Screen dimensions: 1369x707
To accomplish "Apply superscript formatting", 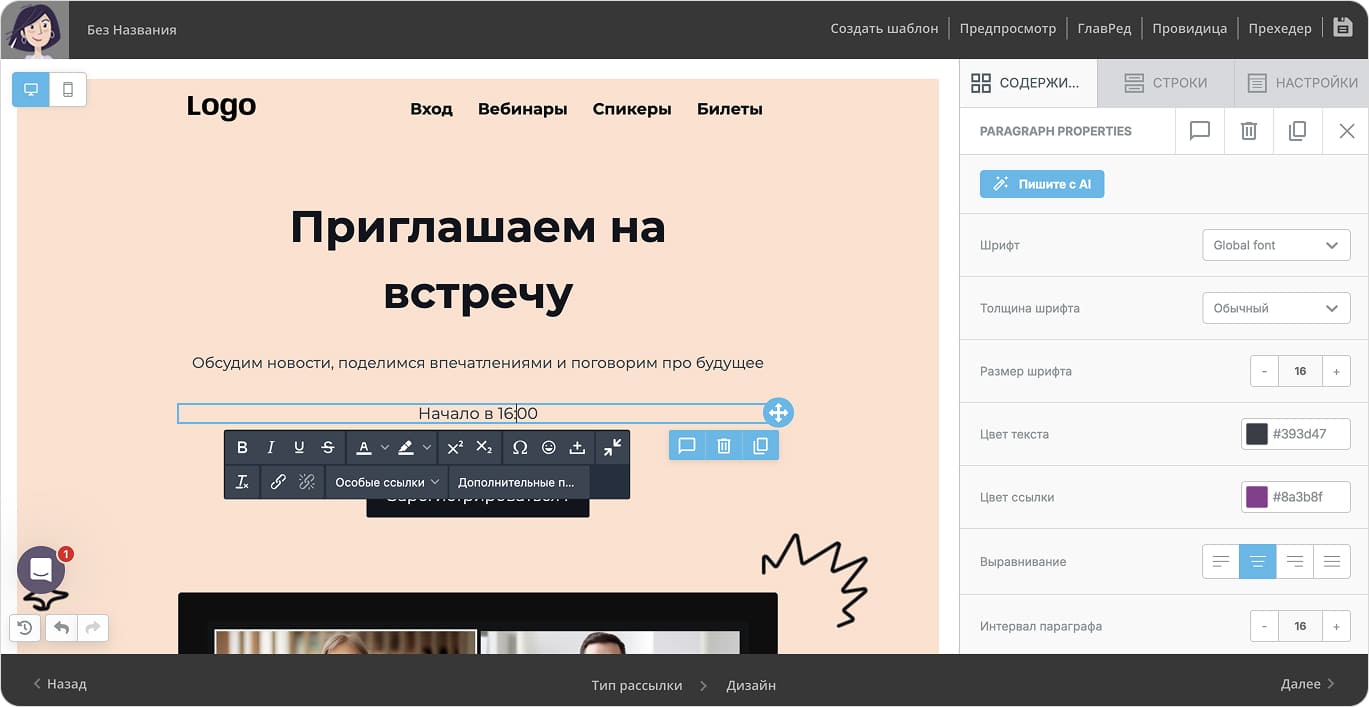I will tap(454, 447).
